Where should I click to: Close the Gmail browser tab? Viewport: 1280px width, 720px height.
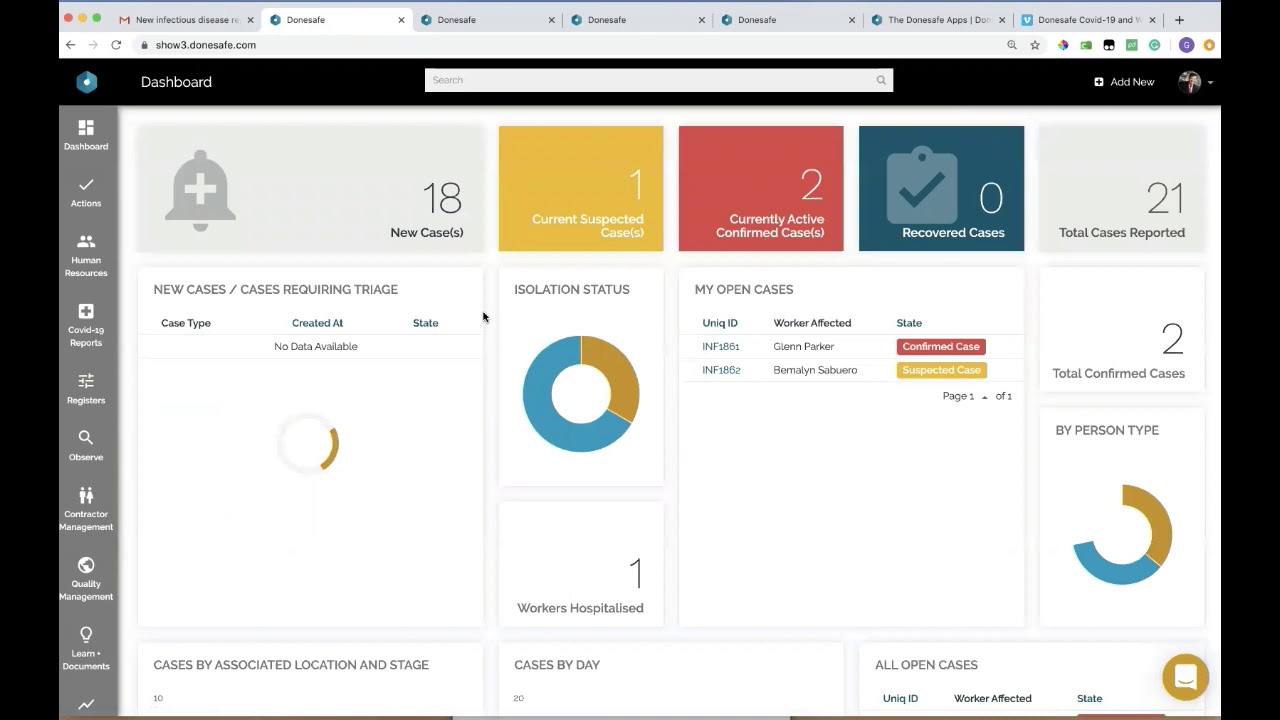pos(250,20)
